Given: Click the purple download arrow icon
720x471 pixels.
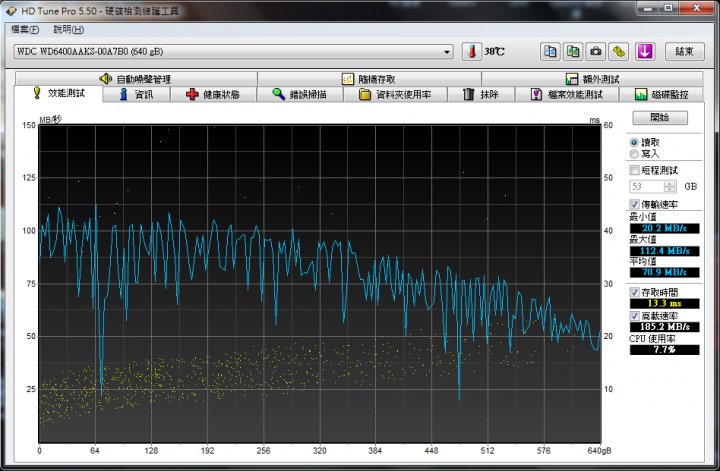Looking at the screenshot, I should 645,51.
